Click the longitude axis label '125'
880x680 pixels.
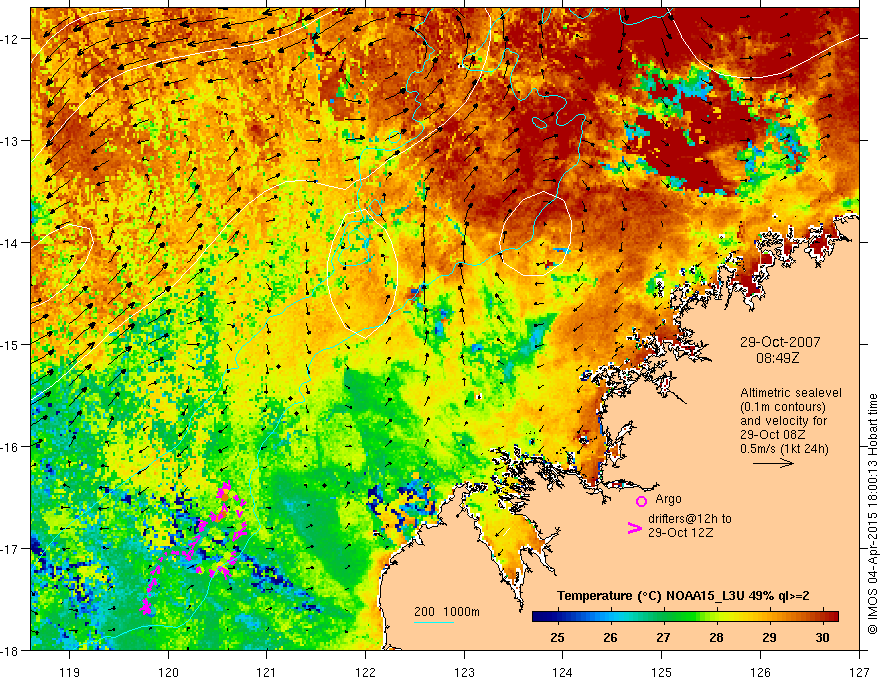click(662, 672)
